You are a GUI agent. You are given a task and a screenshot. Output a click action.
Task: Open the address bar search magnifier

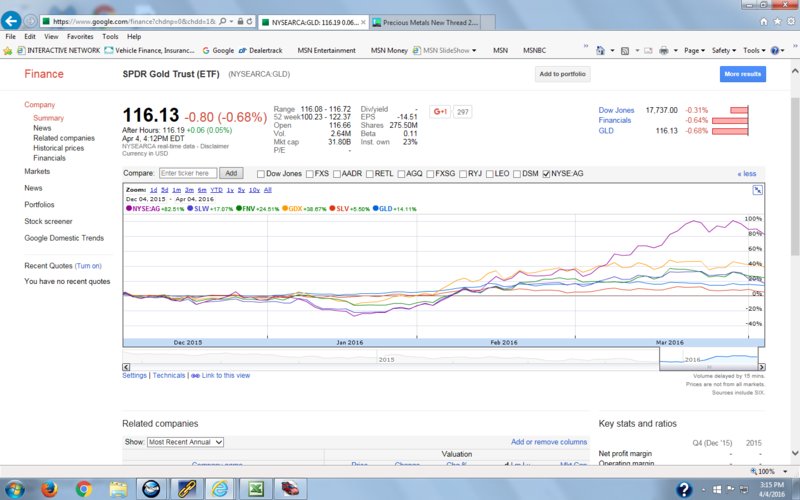pyautogui.click(x=222, y=21)
